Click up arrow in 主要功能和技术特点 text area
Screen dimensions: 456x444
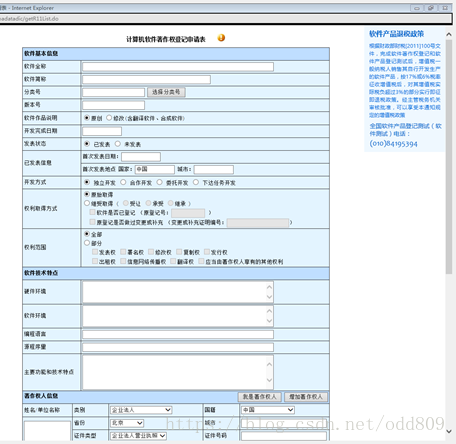click(x=269, y=364)
